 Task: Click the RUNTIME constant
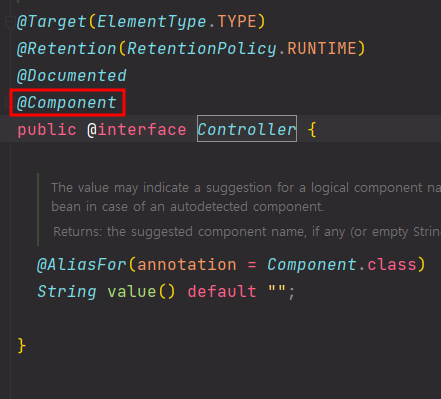click(x=322, y=49)
